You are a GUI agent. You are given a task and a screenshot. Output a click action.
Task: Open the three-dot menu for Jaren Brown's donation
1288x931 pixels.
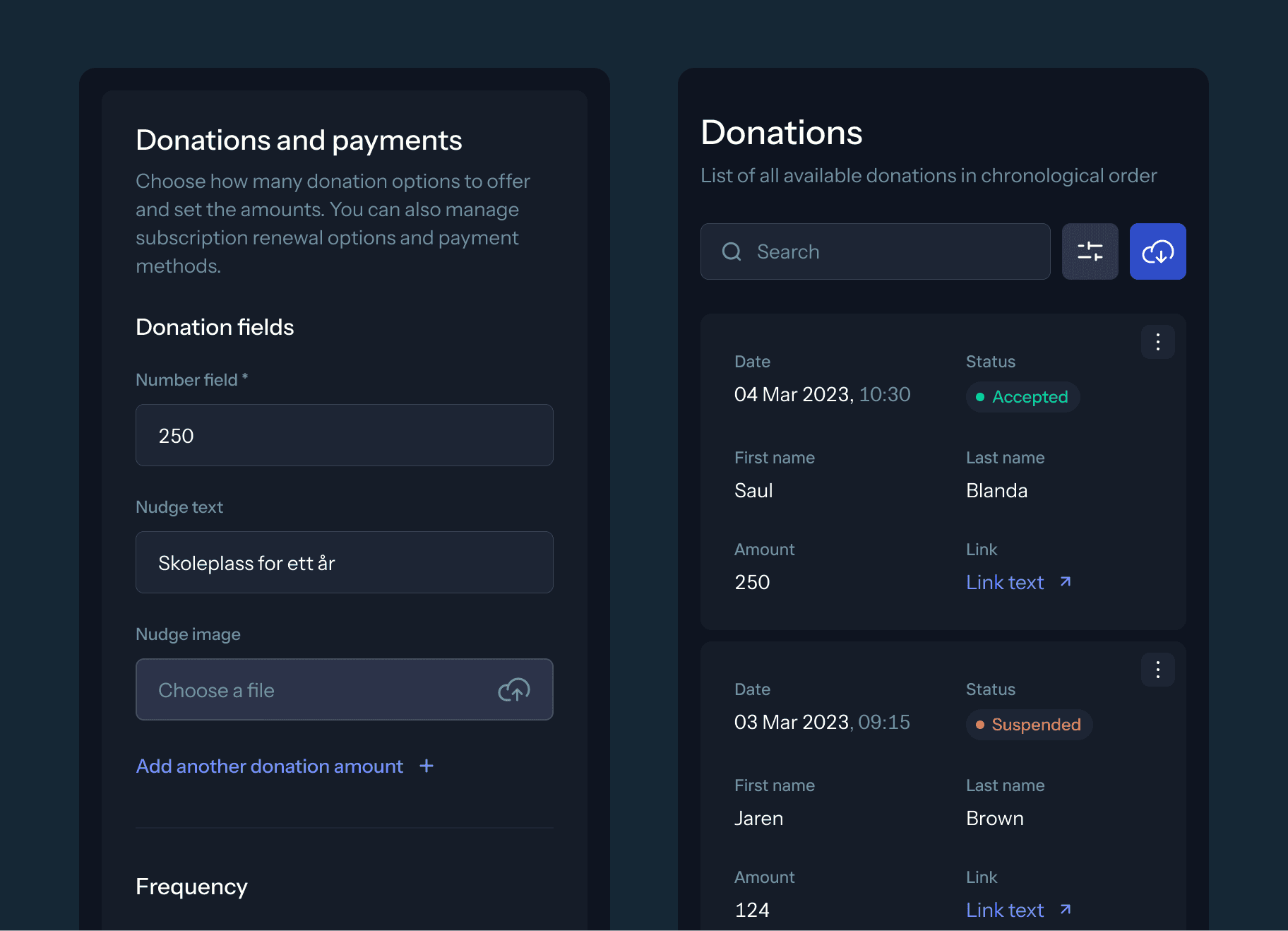1157,670
